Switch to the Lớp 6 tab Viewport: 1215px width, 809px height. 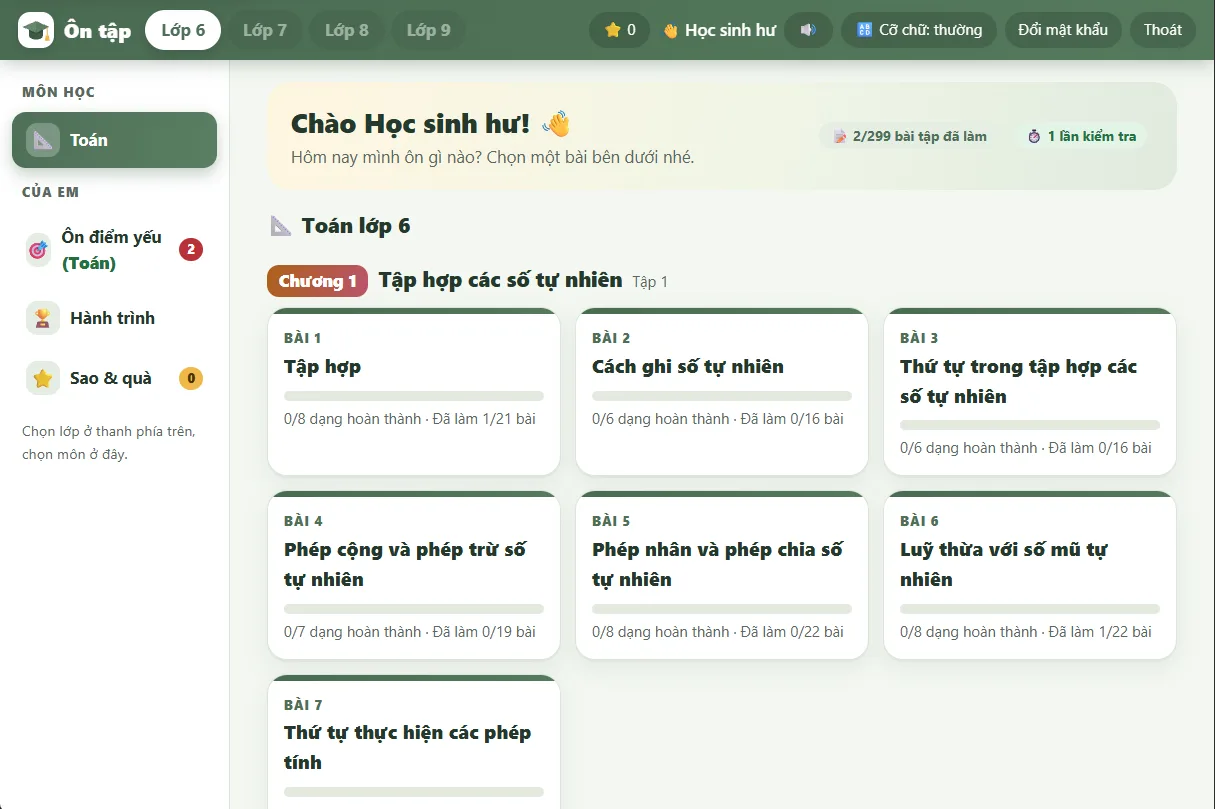[x=183, y=30]
